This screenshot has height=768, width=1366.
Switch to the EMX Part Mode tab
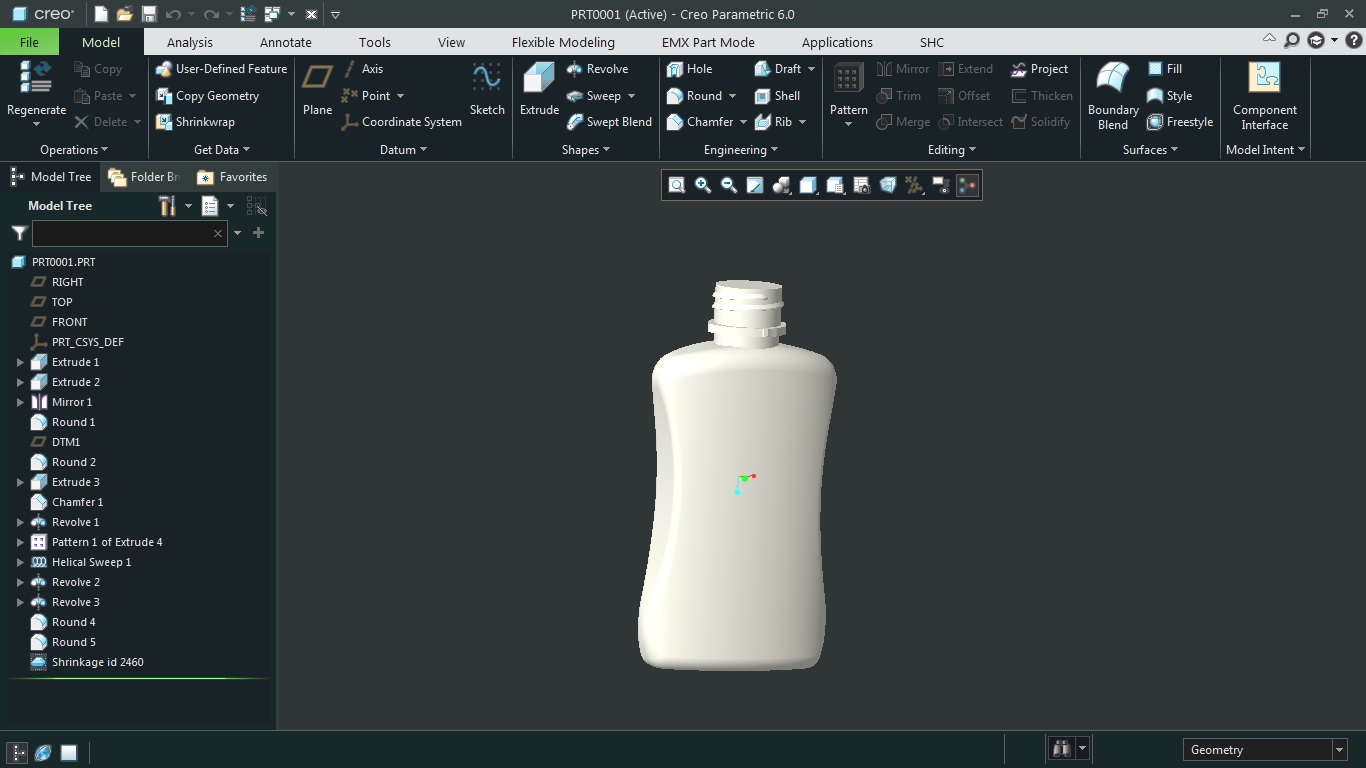tap(708, 42)
